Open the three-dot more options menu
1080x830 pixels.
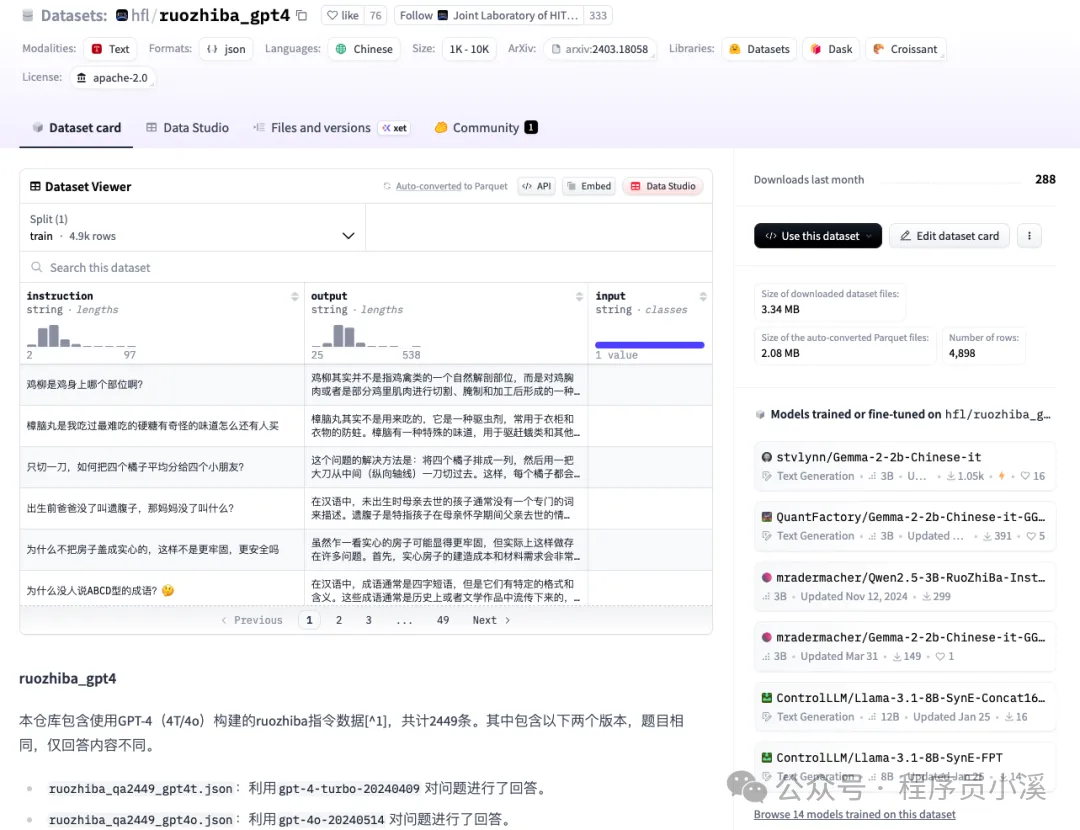pos(1029,236)
